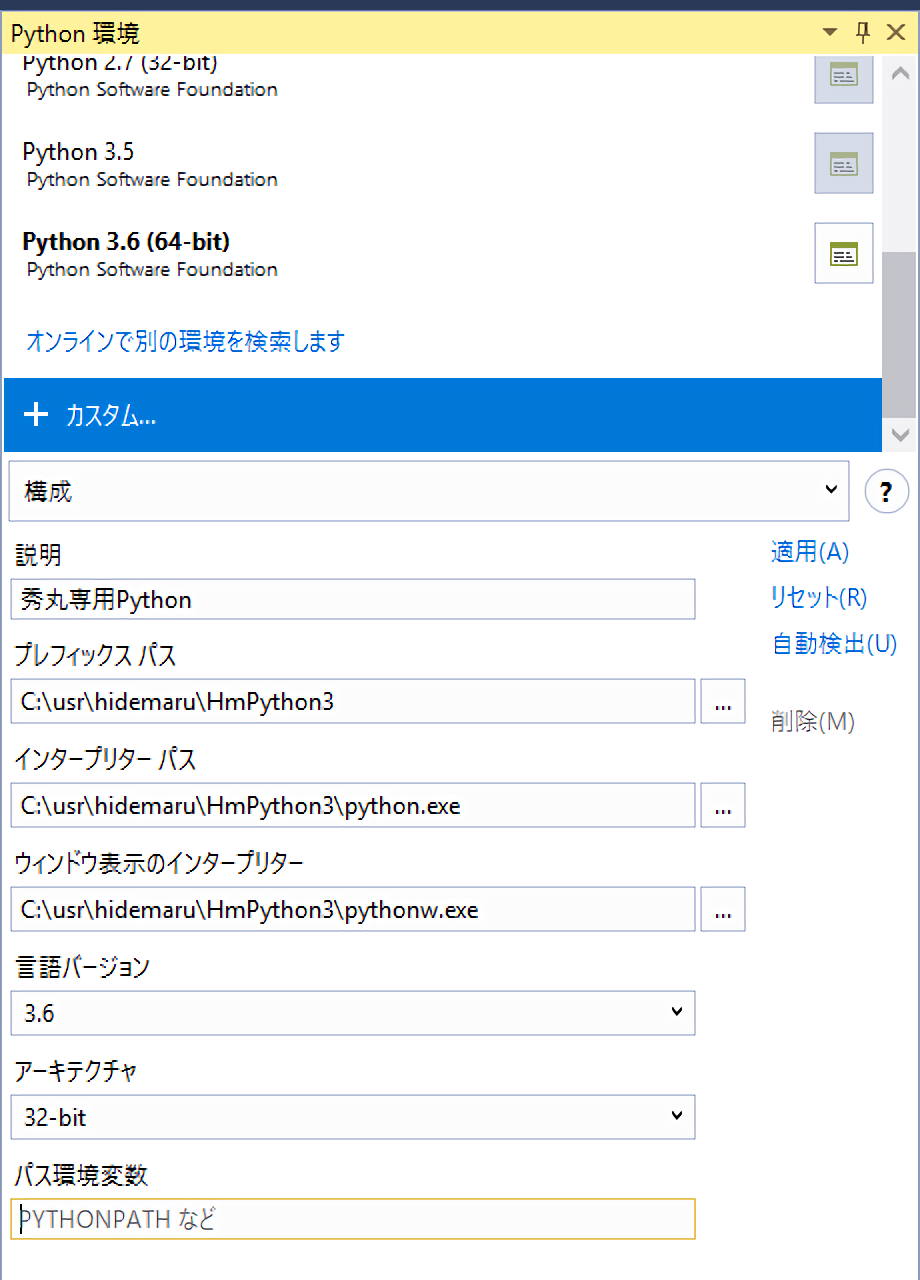Viewport: 920px width, 1280px height.
Task: Click the help question mark icon
Action: click(x=885, y=492)
